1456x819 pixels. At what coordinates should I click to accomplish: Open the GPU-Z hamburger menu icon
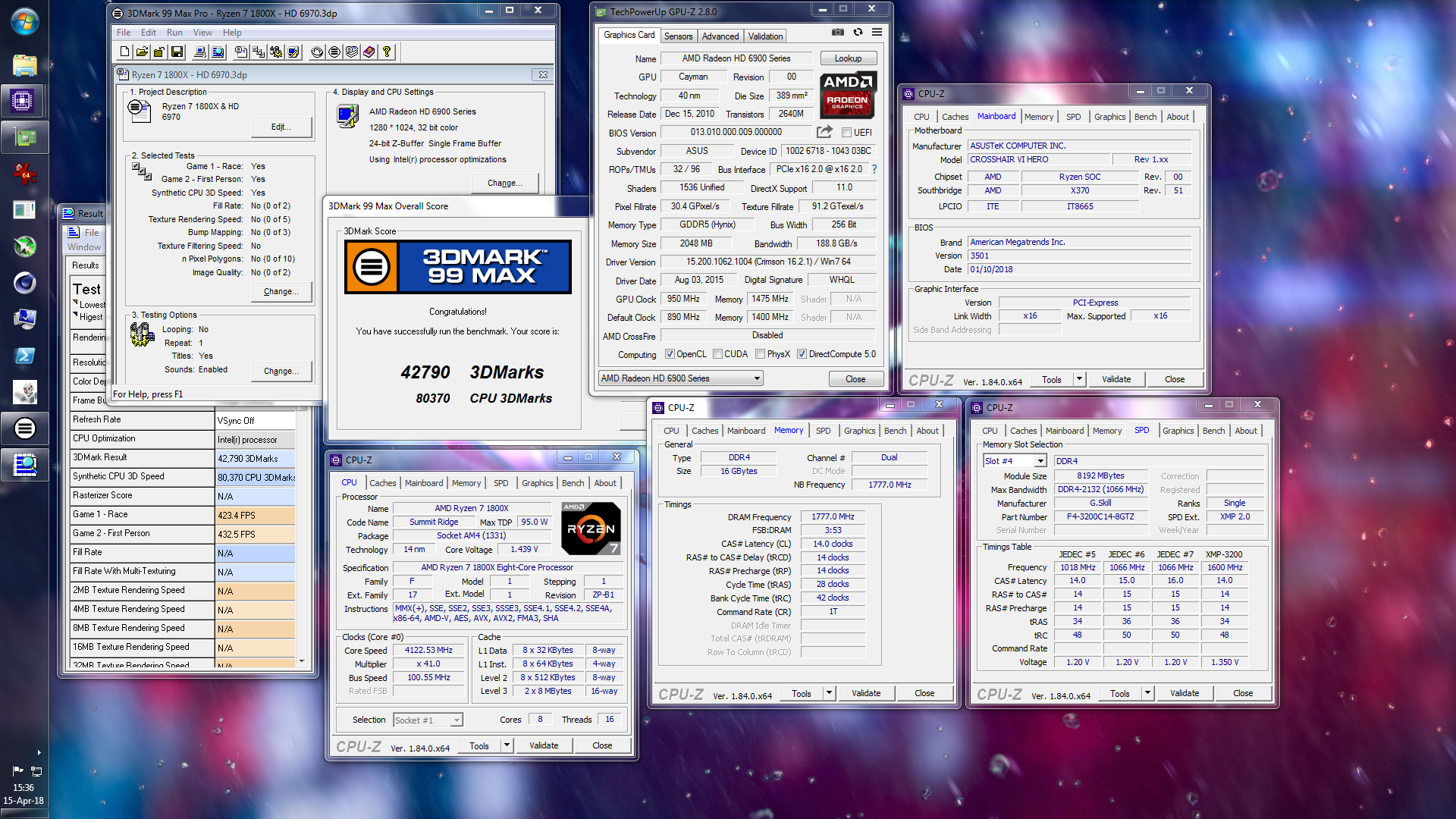877,33
